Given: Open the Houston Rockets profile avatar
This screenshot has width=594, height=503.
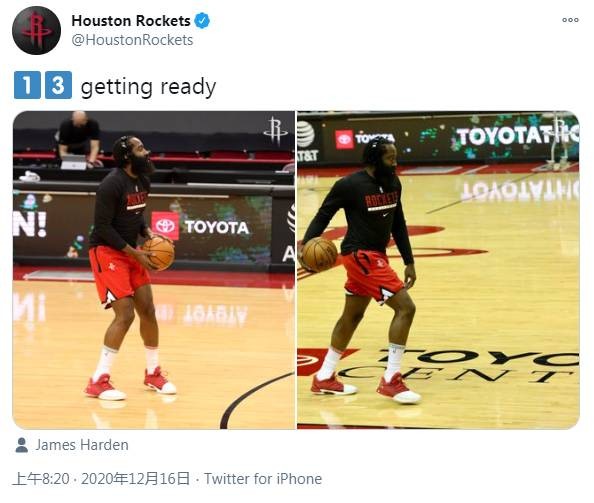Looking at the screenshot, I should click(x=36, y=30).
